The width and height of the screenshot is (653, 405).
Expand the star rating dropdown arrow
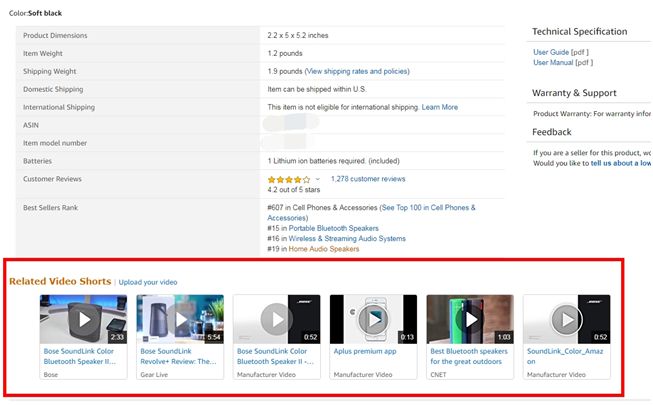[x=318, y=179]
